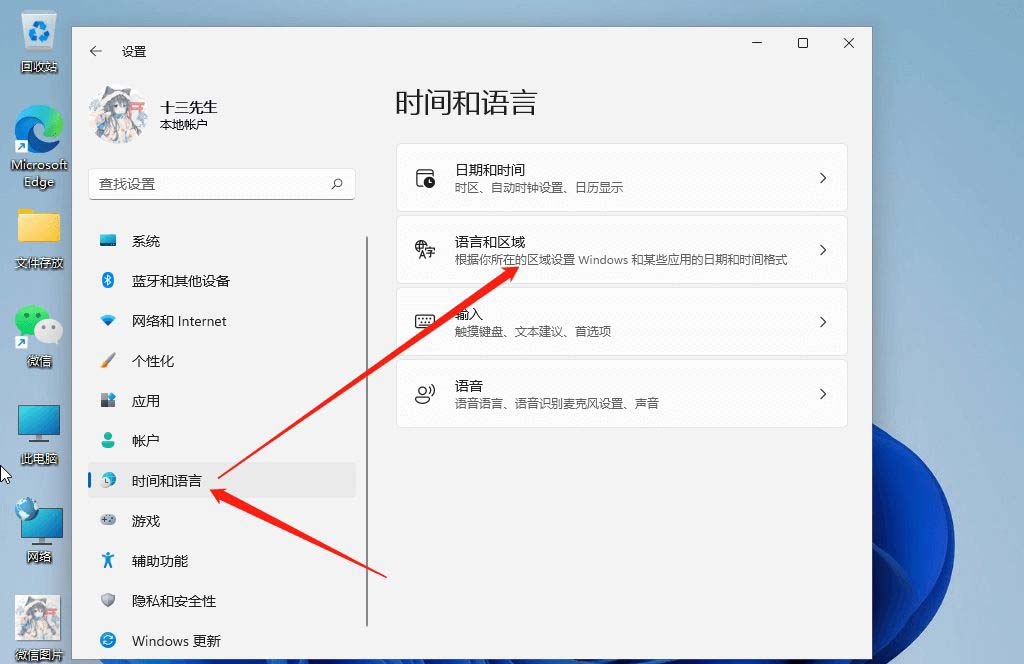Open 此电脑 desktop icon

39,435
